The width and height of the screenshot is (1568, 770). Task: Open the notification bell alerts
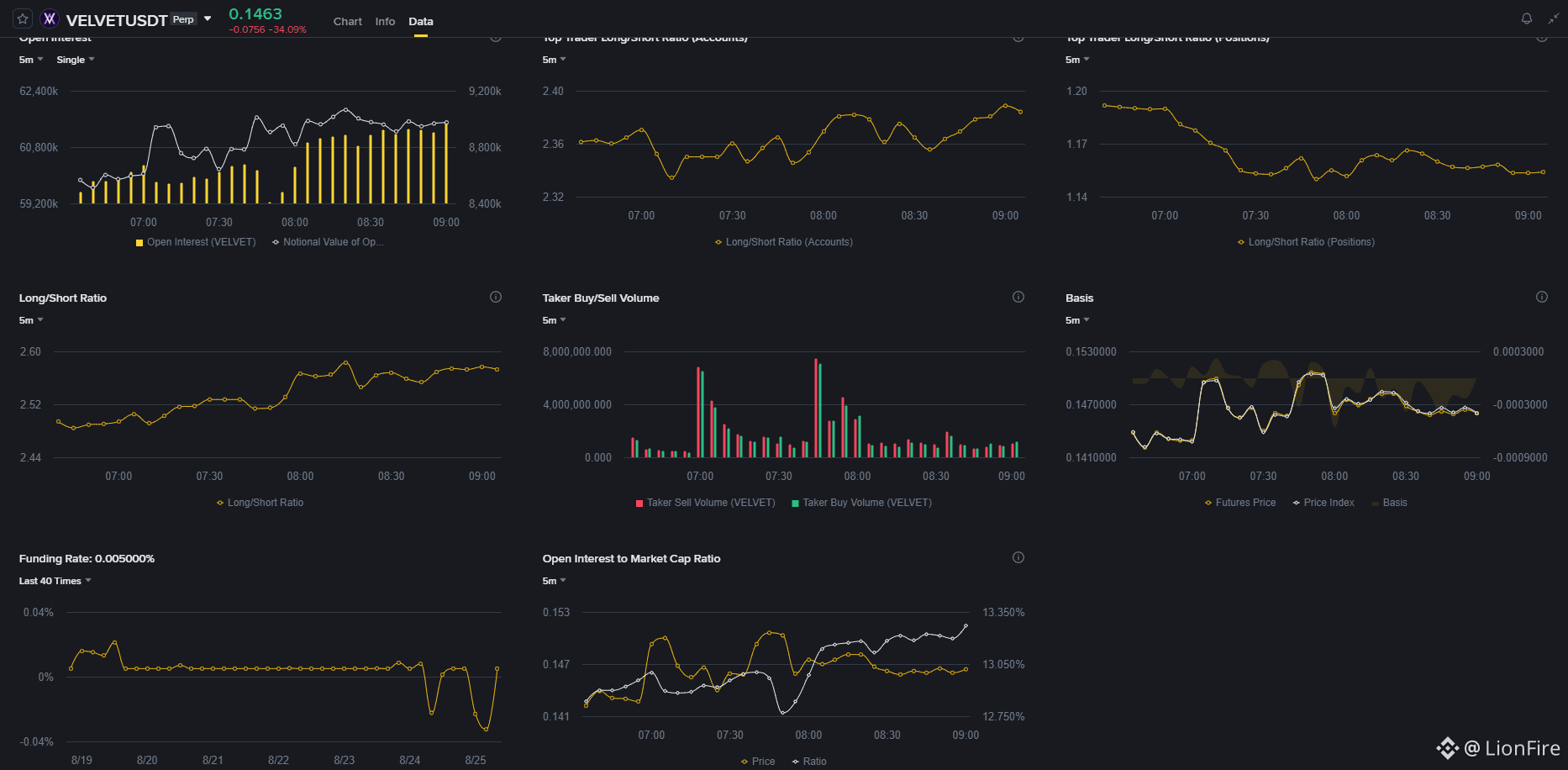coord(1527,18)
